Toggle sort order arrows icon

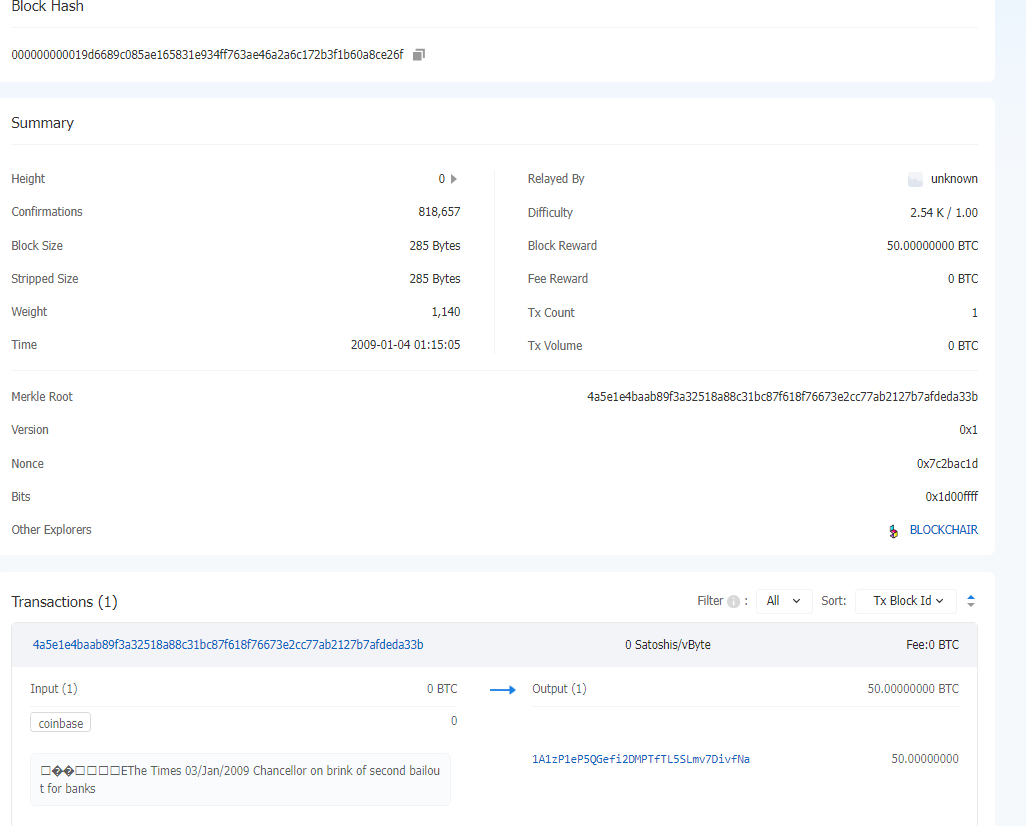coord(971,601)
